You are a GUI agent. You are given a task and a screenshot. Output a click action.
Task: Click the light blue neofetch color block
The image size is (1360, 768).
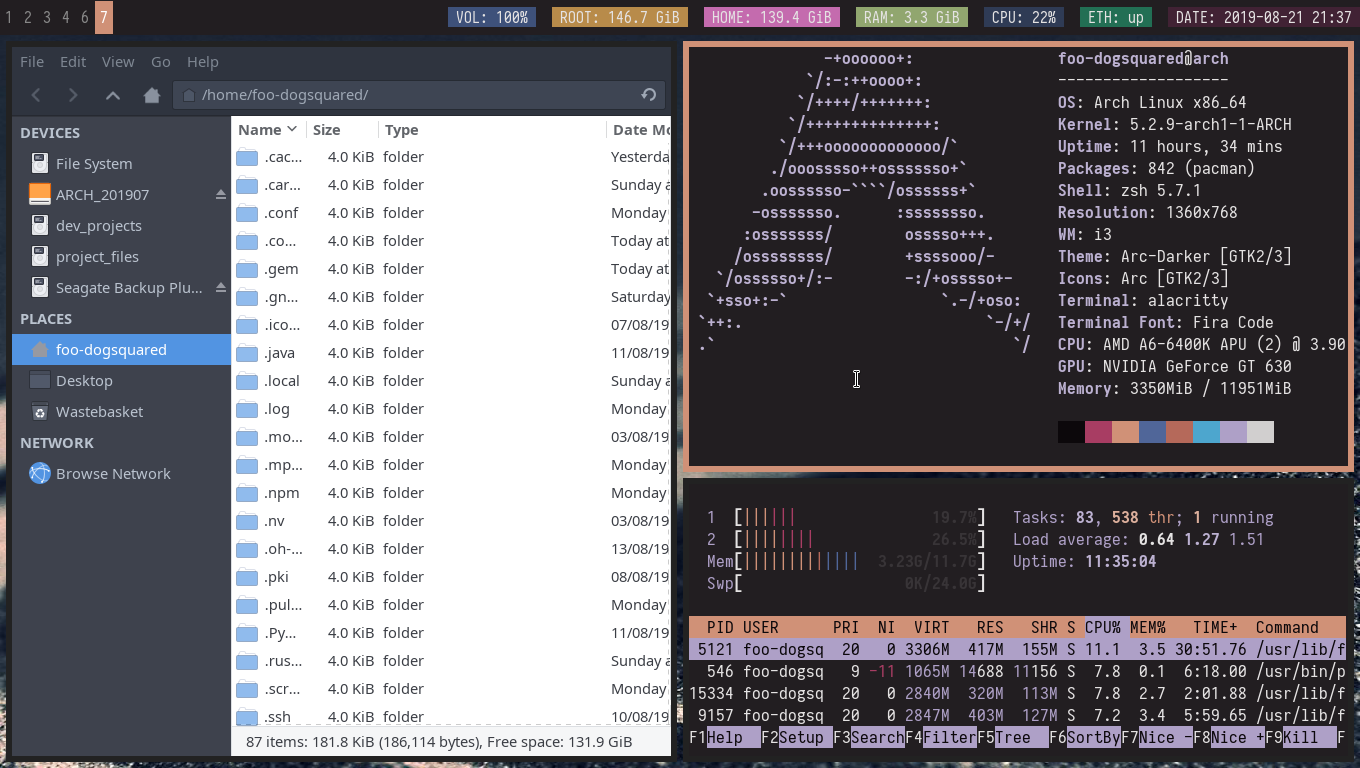click(1206, 432)
